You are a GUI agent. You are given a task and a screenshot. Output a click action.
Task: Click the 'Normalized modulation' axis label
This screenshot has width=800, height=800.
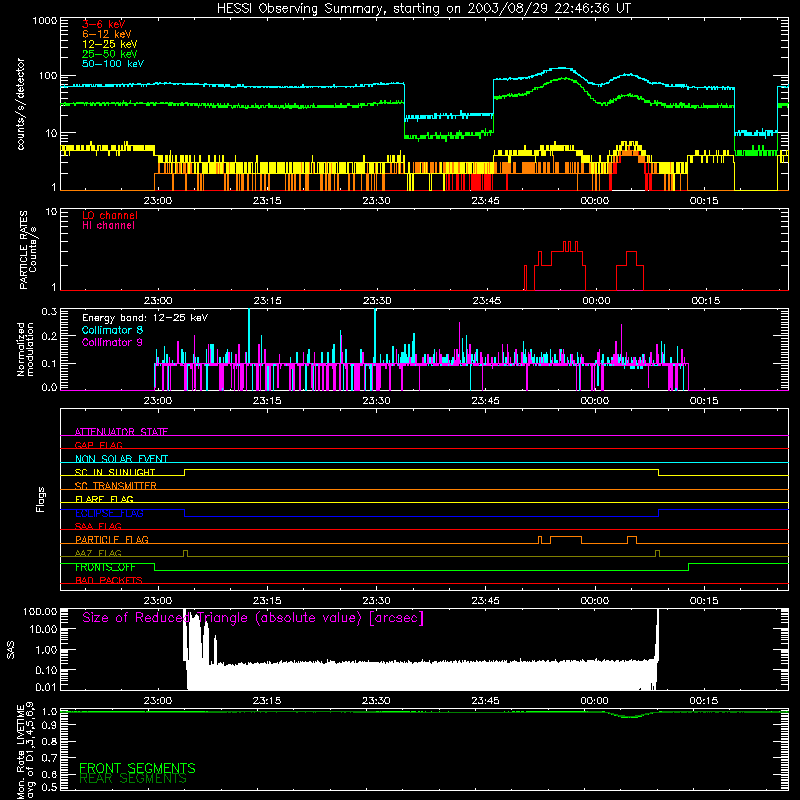(x=26, y=349)
